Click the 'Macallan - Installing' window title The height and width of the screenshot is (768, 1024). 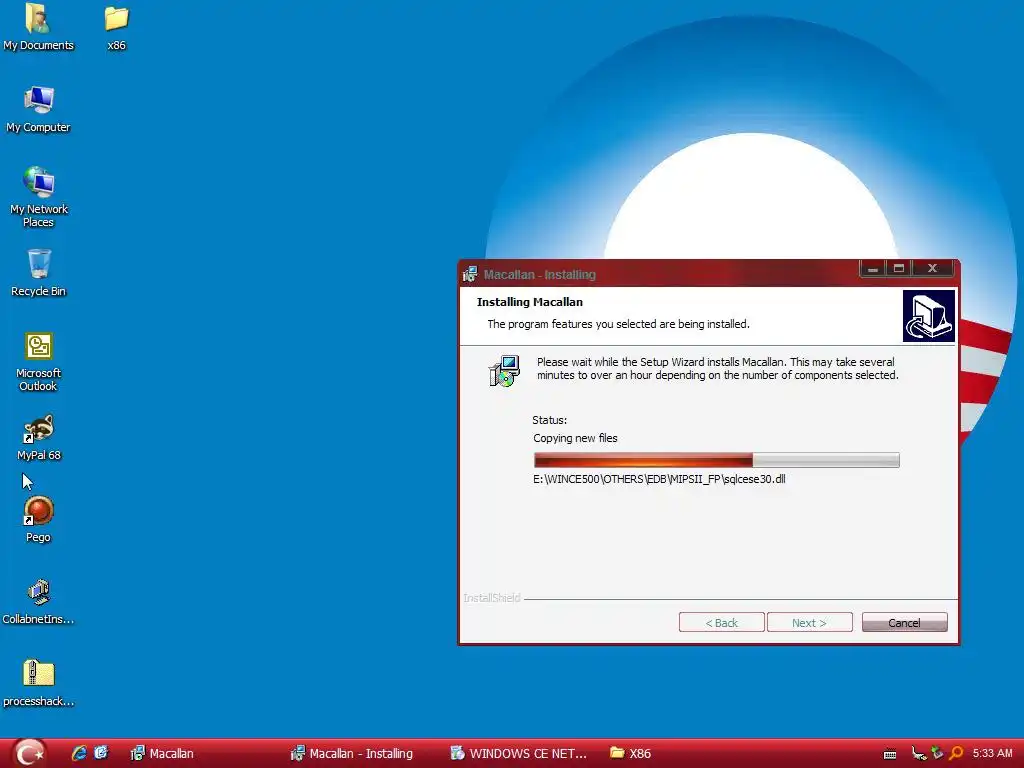[539, 275]
